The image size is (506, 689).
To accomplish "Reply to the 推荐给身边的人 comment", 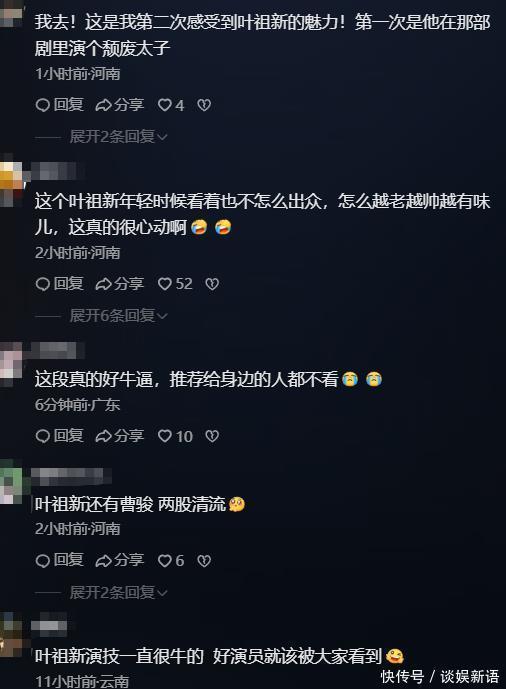I will 59,436.
